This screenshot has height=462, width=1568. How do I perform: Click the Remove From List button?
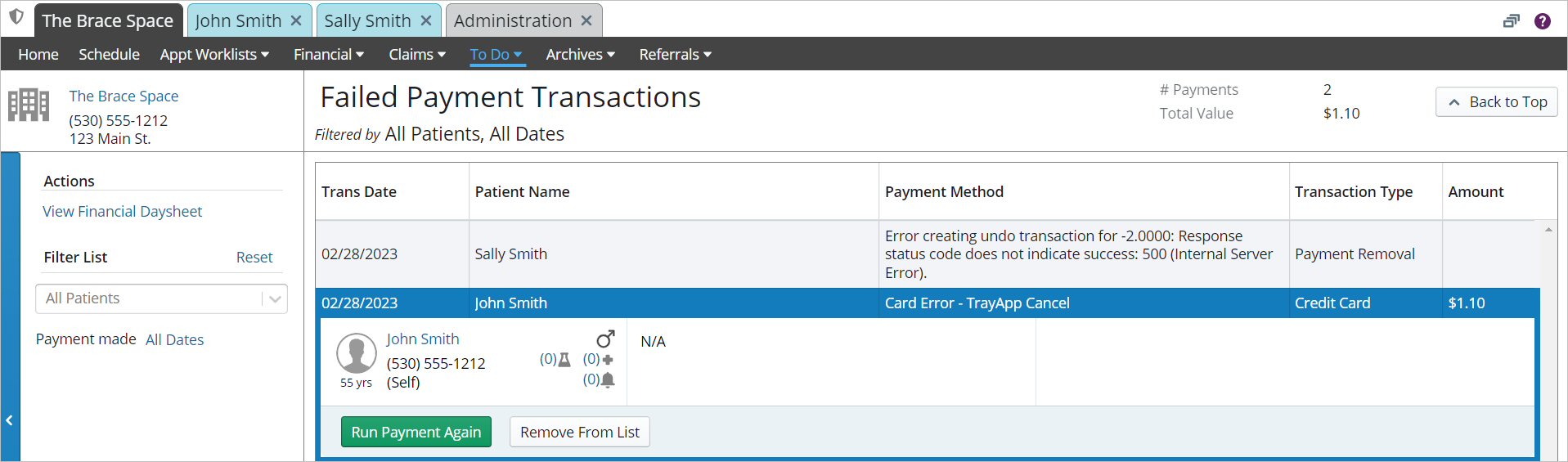tap(579, 432)
